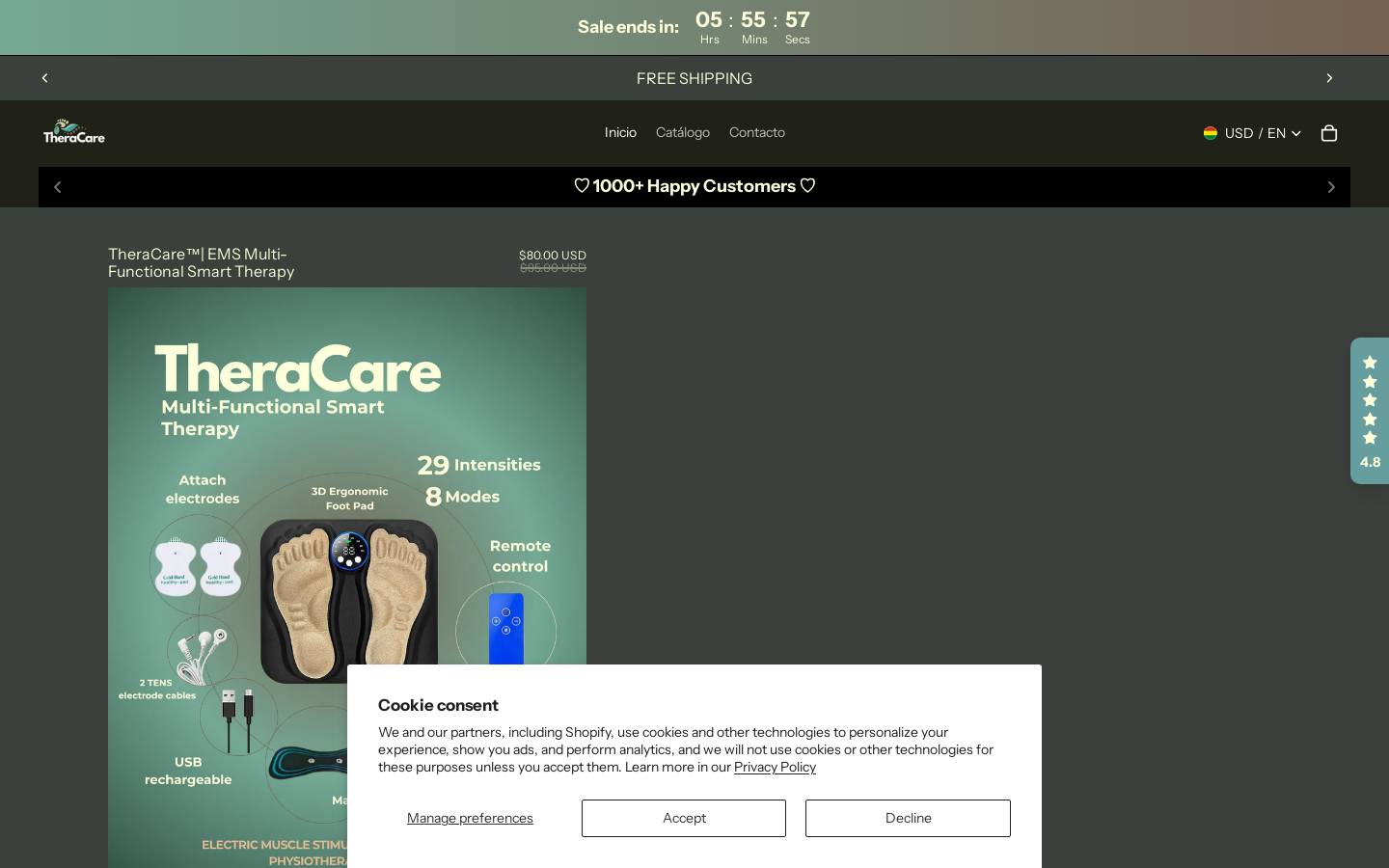Click the Cookie consent heading
The height and width of the screenshot is (868, 1389).
pos(438,705)
